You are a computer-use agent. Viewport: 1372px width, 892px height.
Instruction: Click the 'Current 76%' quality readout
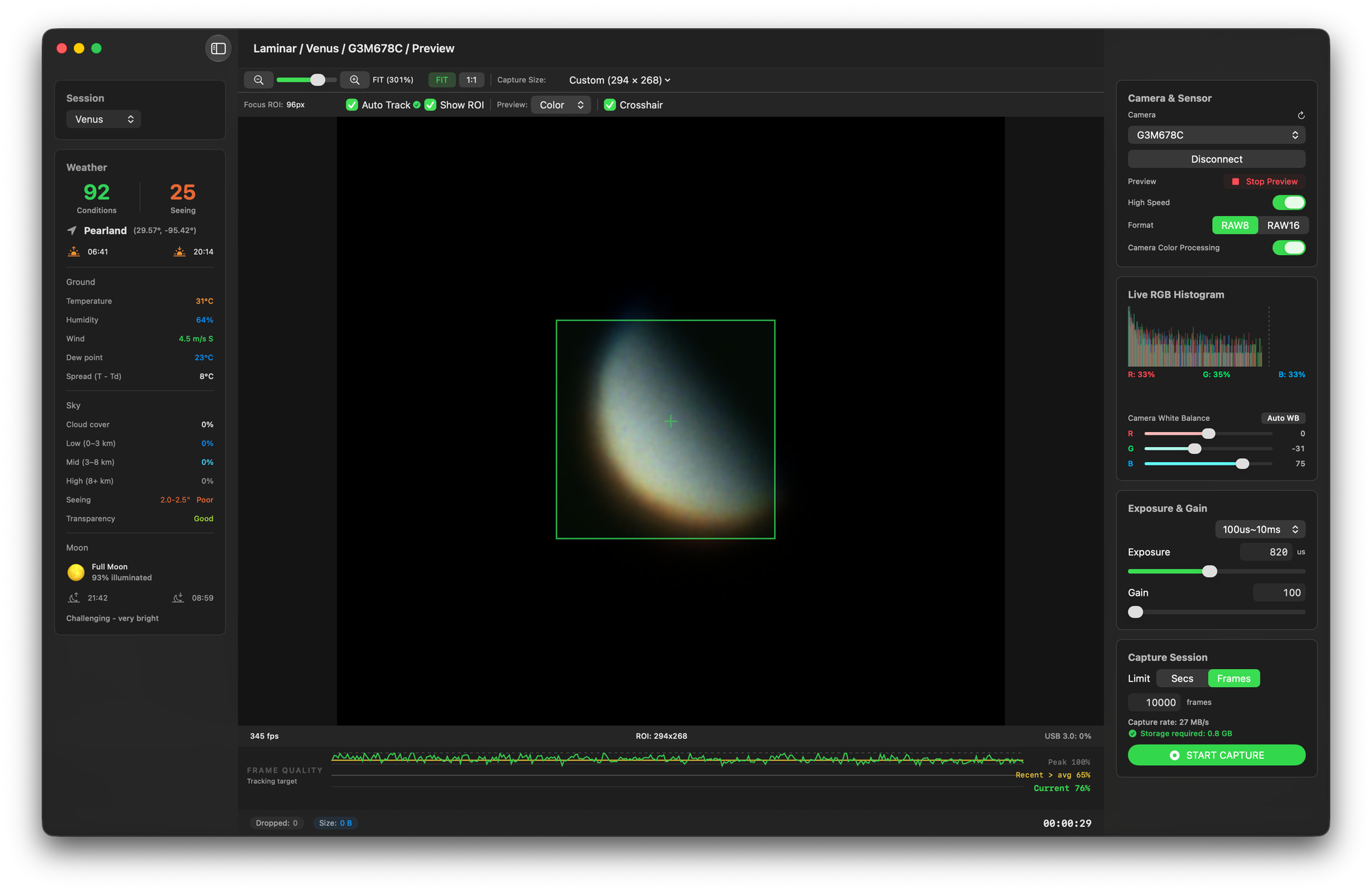click(x=1062, y=788)
